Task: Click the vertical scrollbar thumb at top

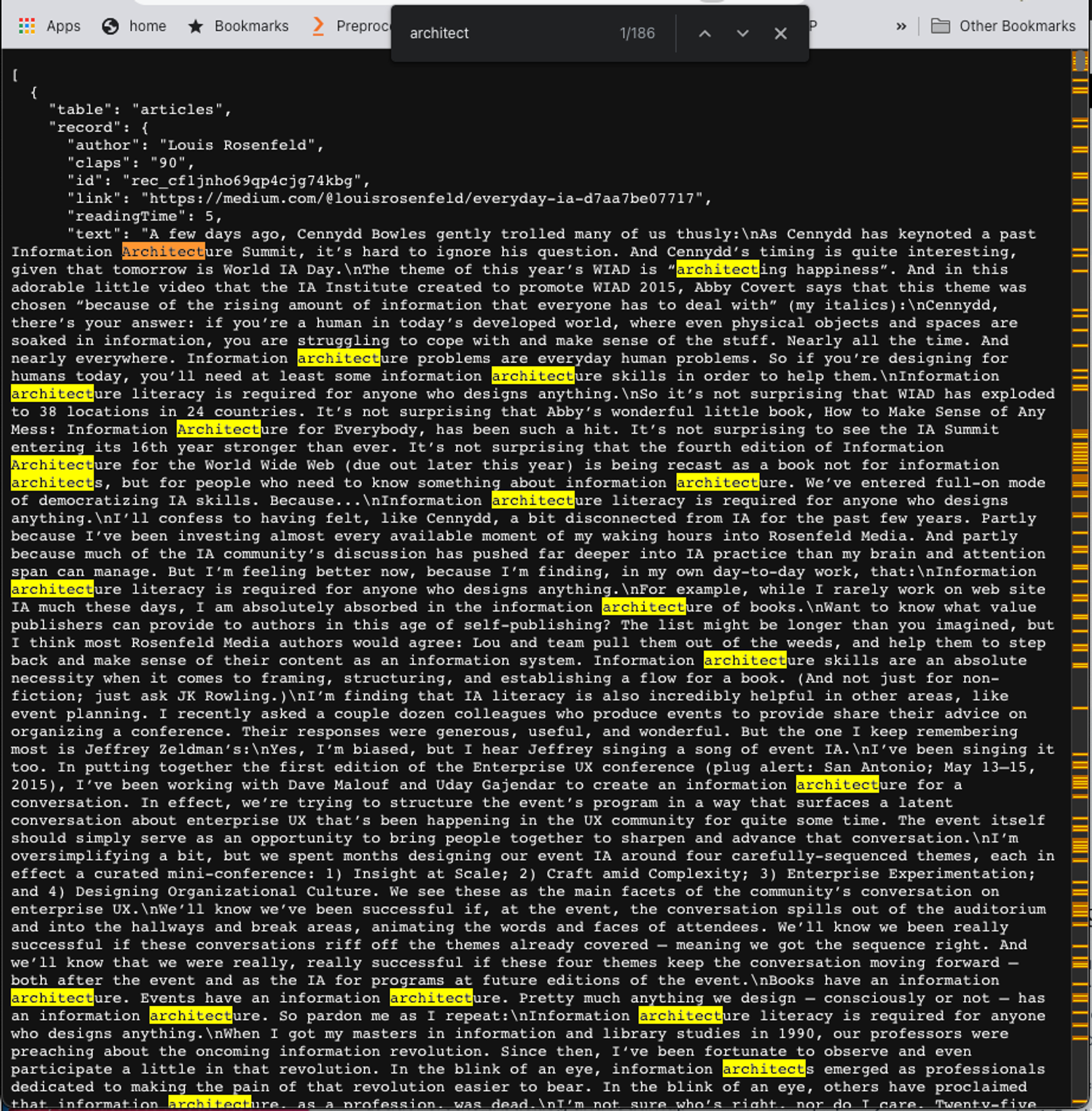Action: pyautogui.click(x=1081, y=61)
